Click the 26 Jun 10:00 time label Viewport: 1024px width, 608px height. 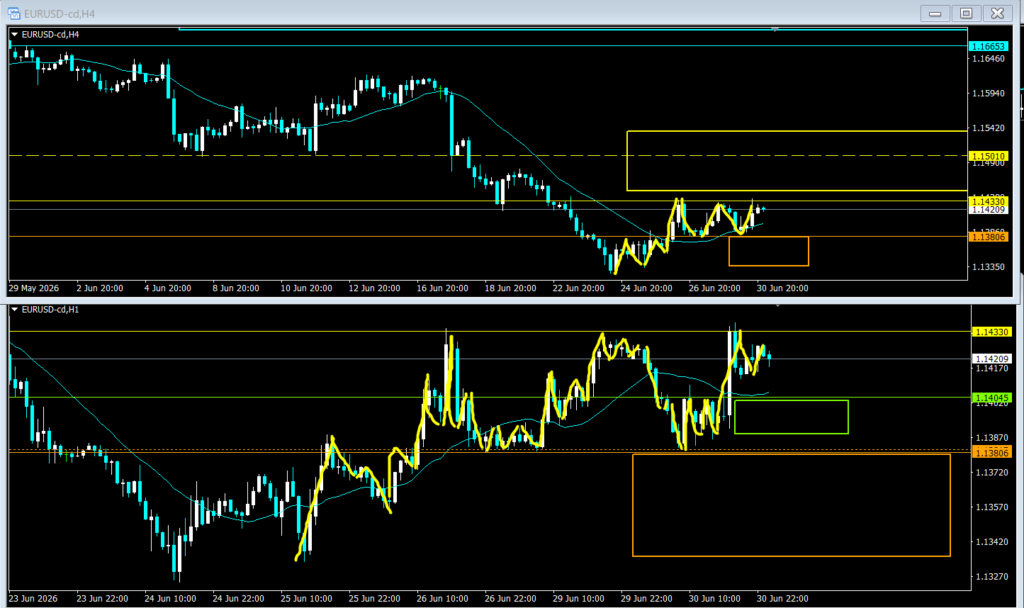click(x=442, y=598)
